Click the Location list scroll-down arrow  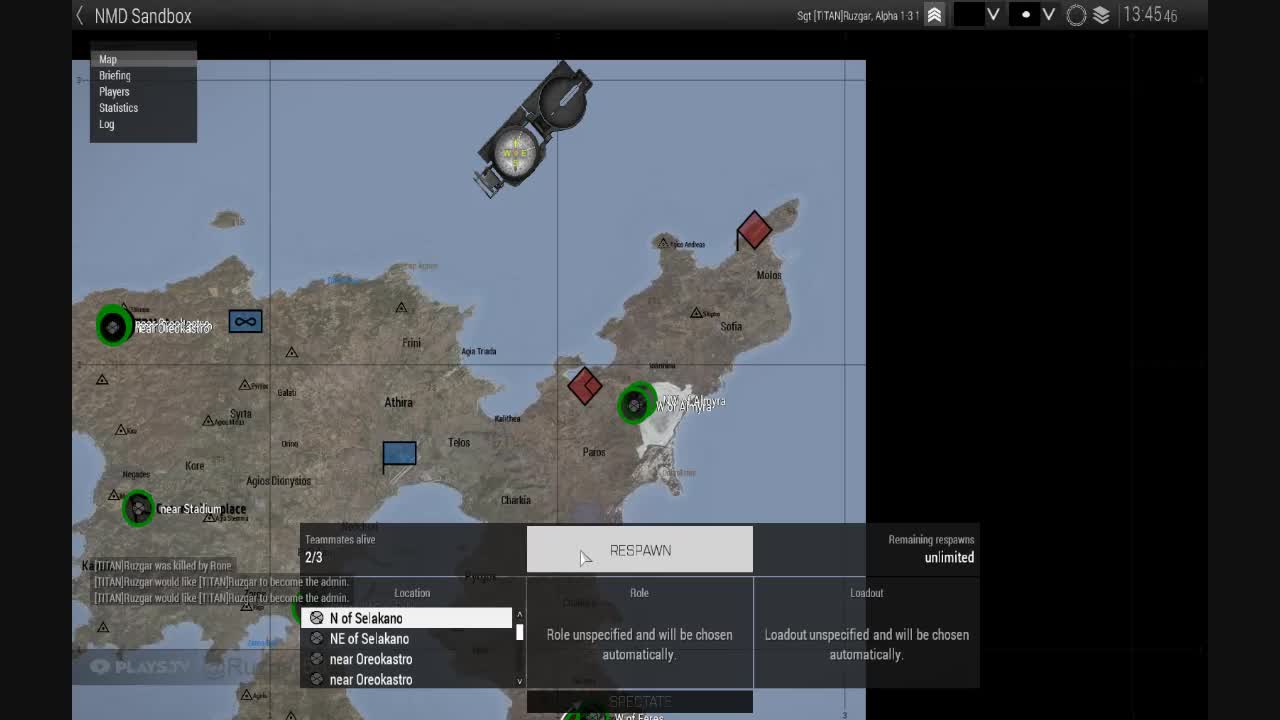tap(519, 681)
